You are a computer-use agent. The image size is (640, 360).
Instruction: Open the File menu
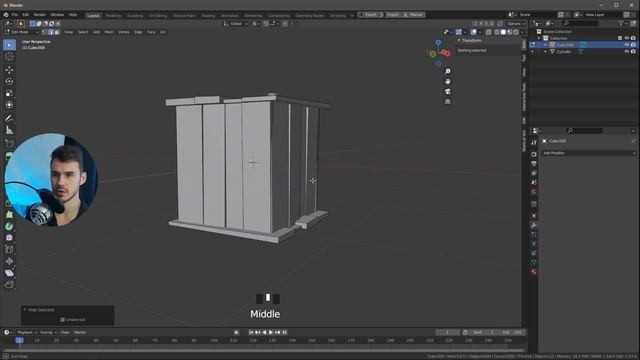(x=15, y=15)
